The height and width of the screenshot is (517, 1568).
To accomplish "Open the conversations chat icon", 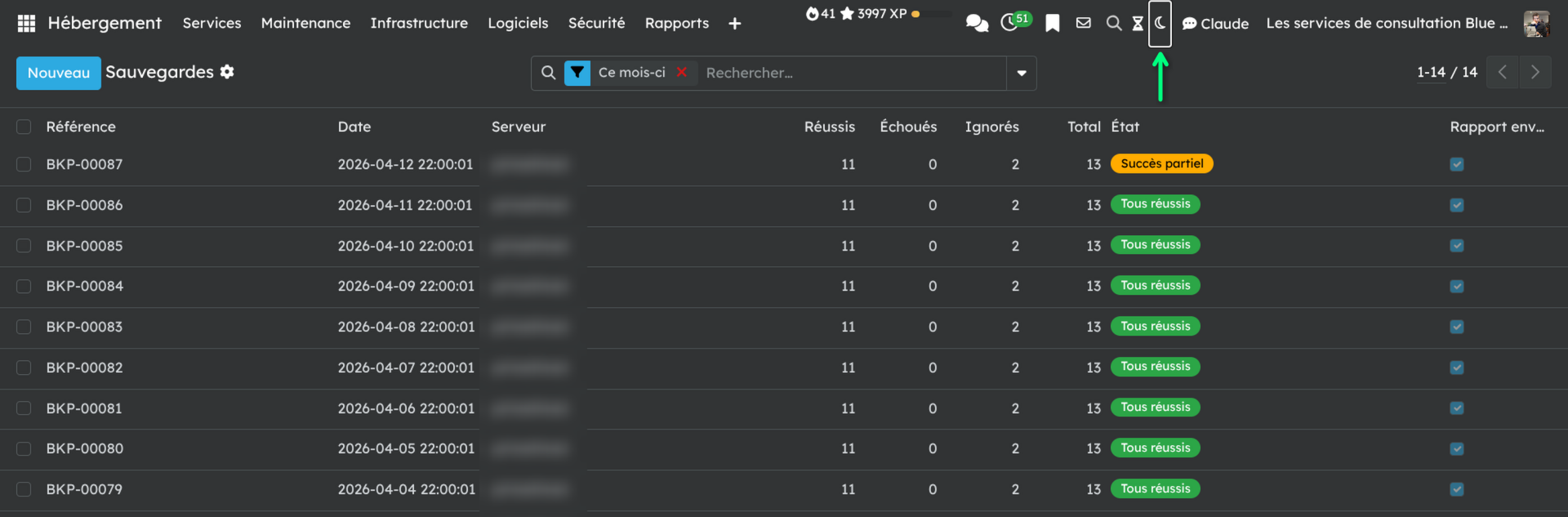I will (x=977, y=24).
